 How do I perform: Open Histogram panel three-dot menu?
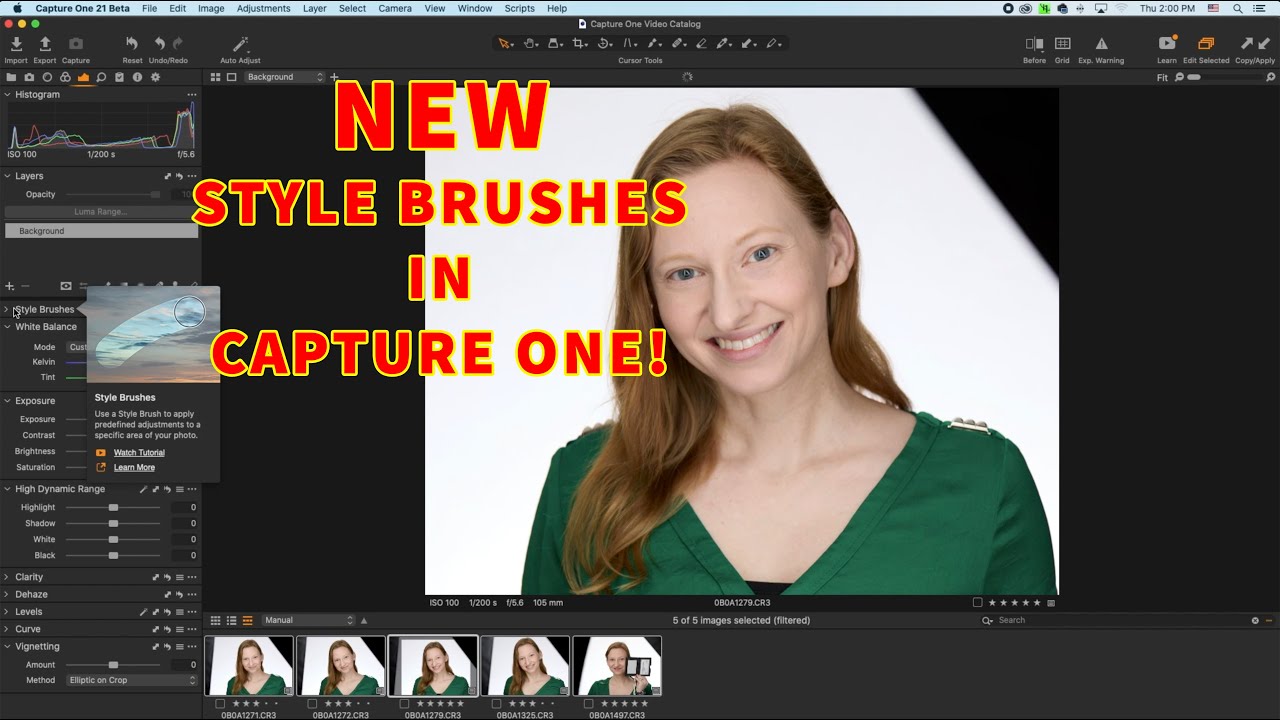(x=191, y=94)
